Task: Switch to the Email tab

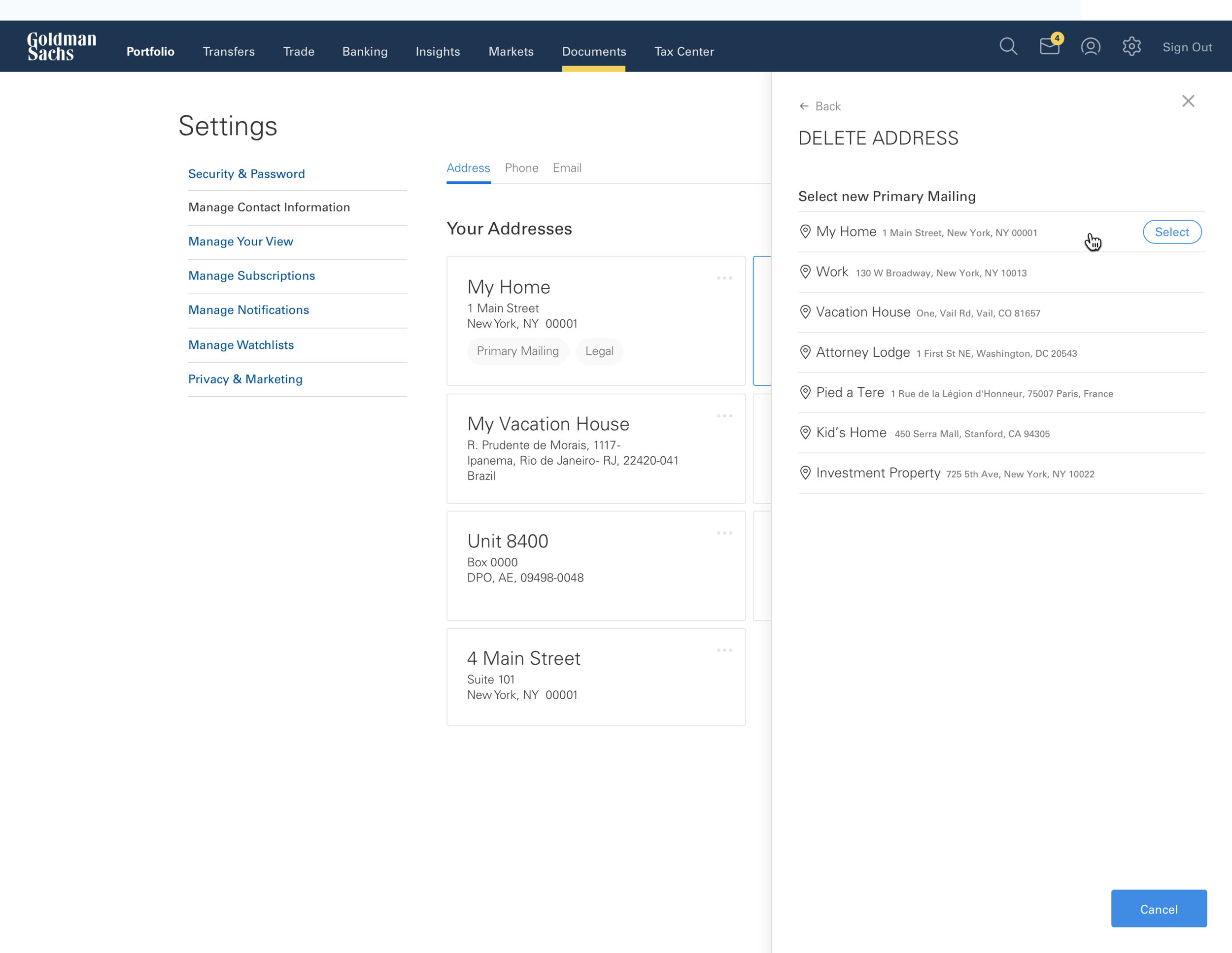Action: point(567,168)
